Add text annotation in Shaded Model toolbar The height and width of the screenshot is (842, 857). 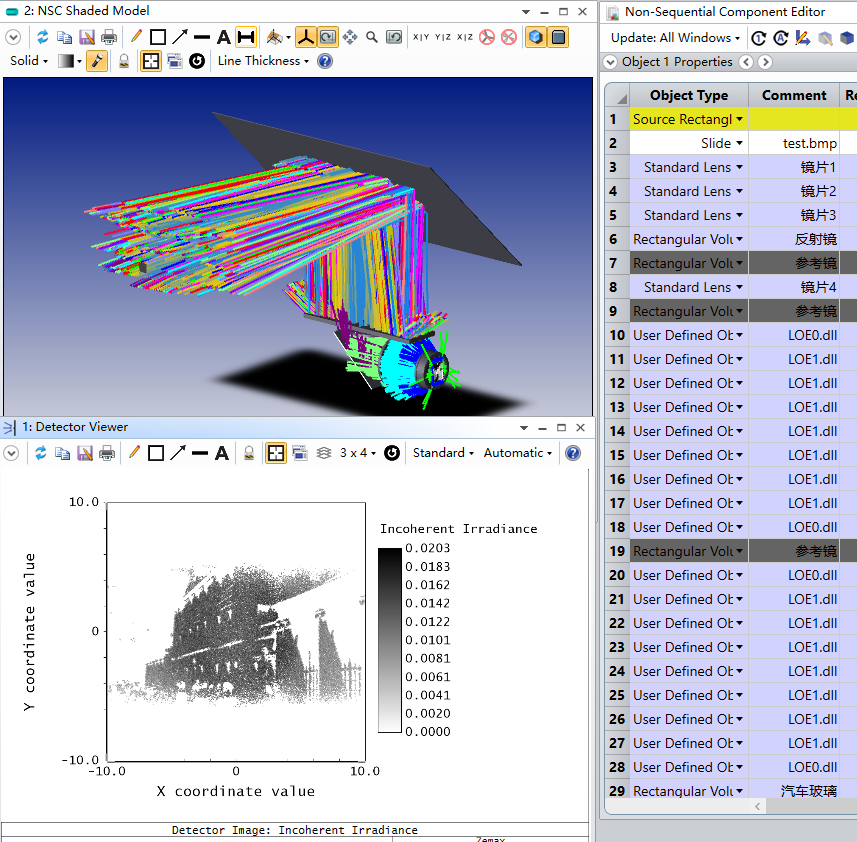point(224,37)
